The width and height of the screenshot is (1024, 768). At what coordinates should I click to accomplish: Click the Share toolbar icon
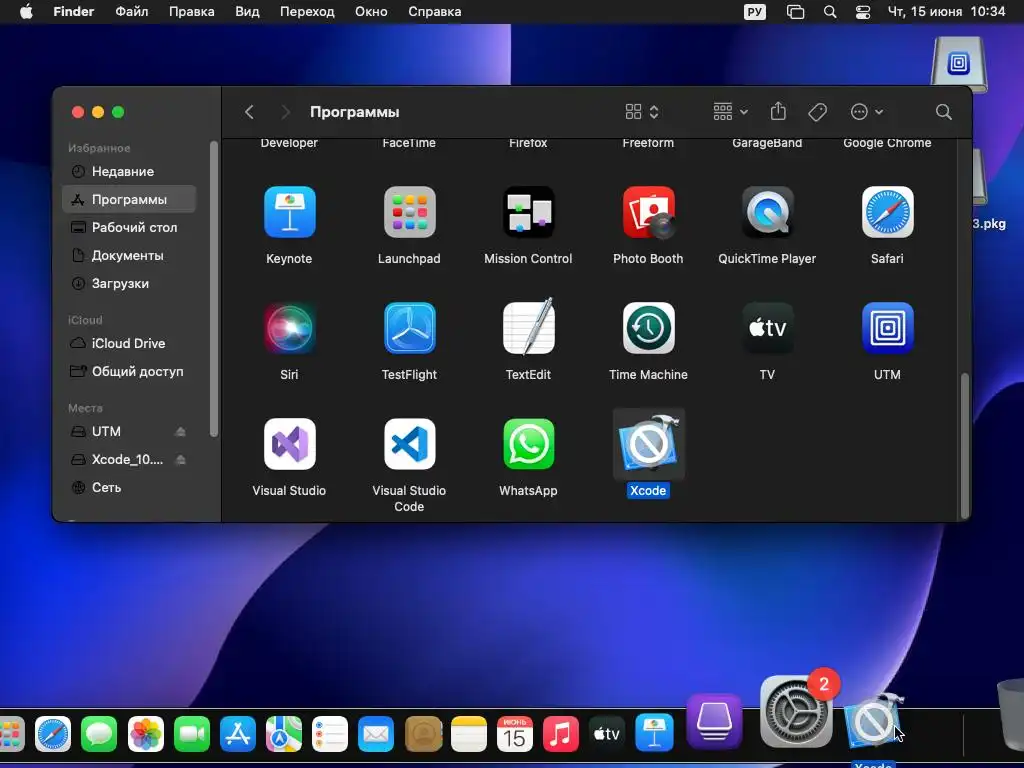778,112
